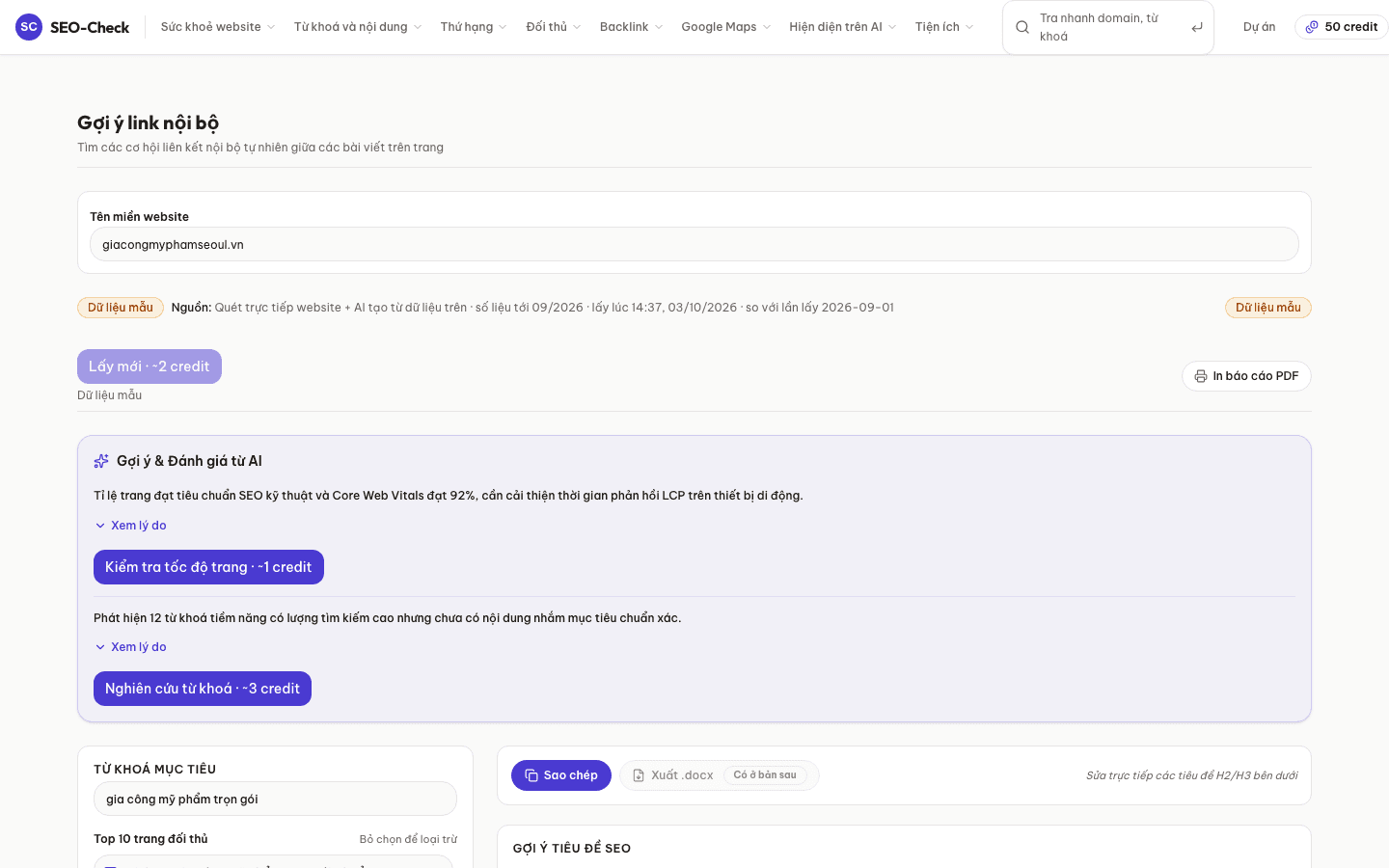The width and height of the screenshot is (1389, 868).
Task: Go to Dự án page
Action: tap(1259, 27)
